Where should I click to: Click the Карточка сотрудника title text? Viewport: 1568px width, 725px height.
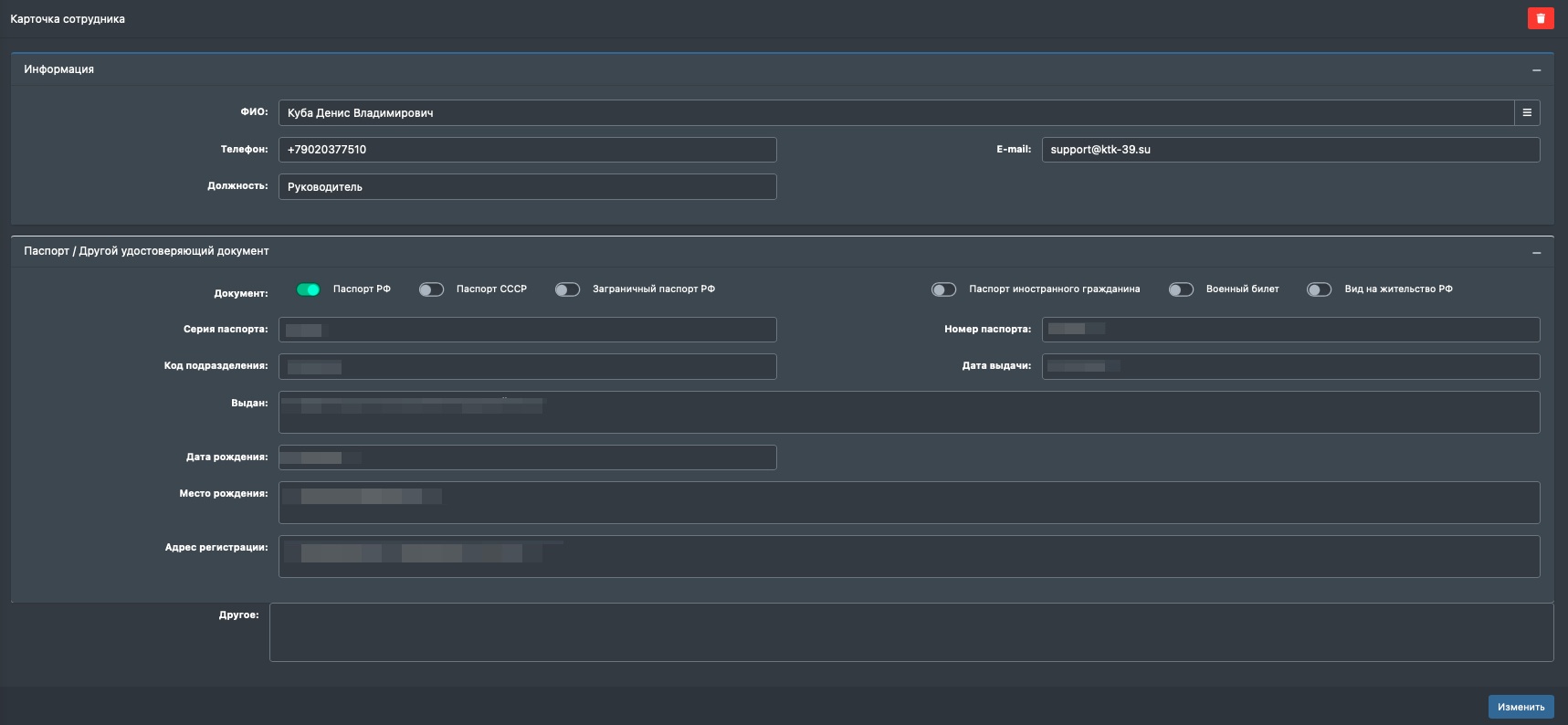coord(68,19)
